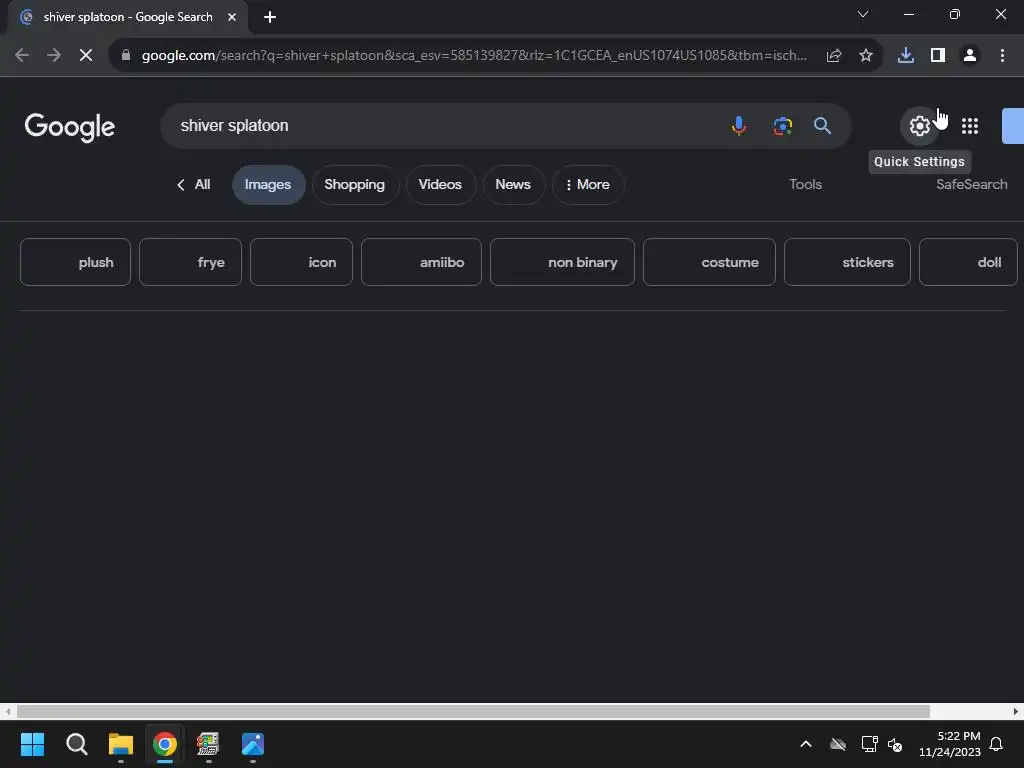Start voice search with microphone icon
The height and width of the screenshot is (768, 1024).
tap(739, 125)
